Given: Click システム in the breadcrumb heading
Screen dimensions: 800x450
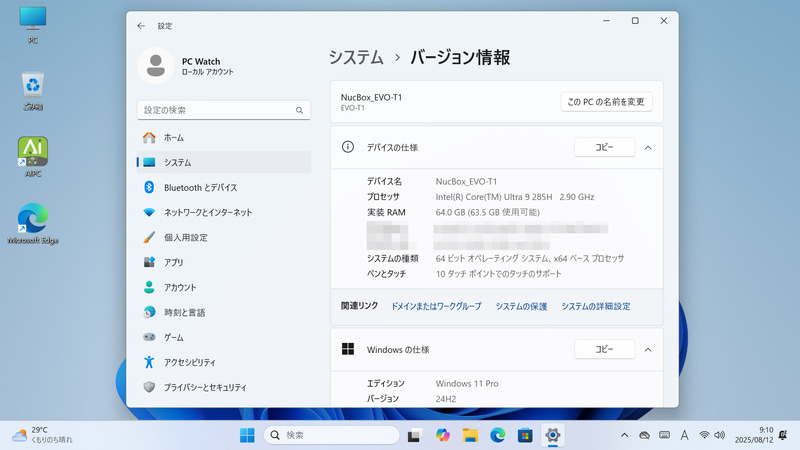Looking at the screenshot, I should tap(356, 57).
